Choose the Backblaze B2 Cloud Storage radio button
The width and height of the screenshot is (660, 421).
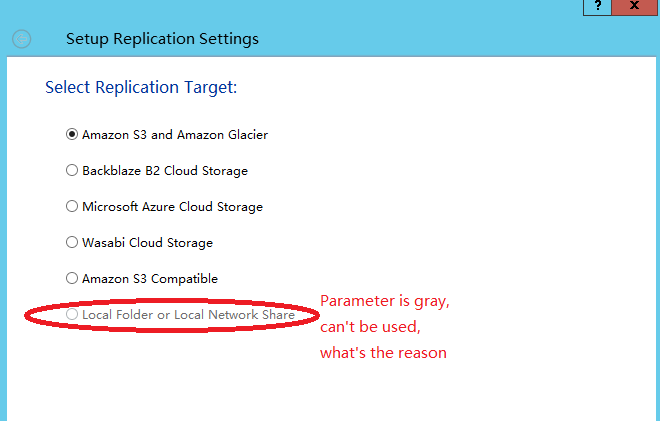pos(72,170)
